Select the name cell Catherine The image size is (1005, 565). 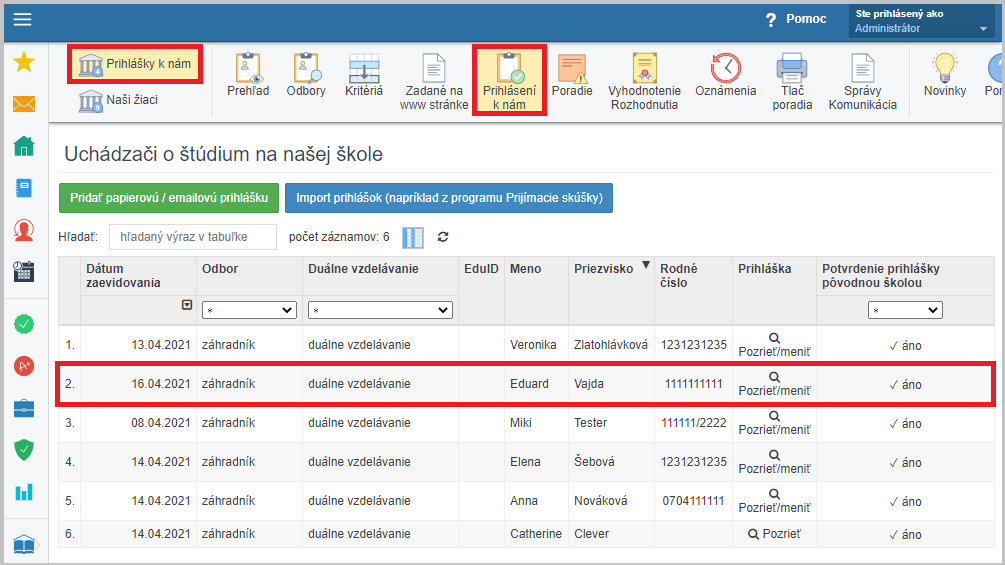coord(536,534)
